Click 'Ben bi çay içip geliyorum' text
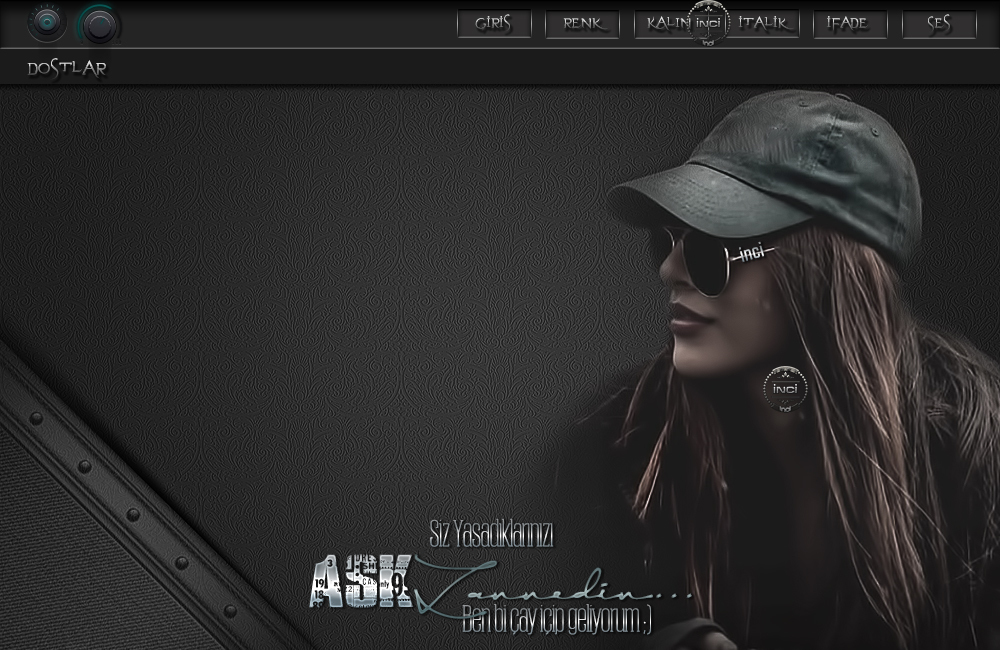Viewport: 1000px width, 650px height. (556, 621)
